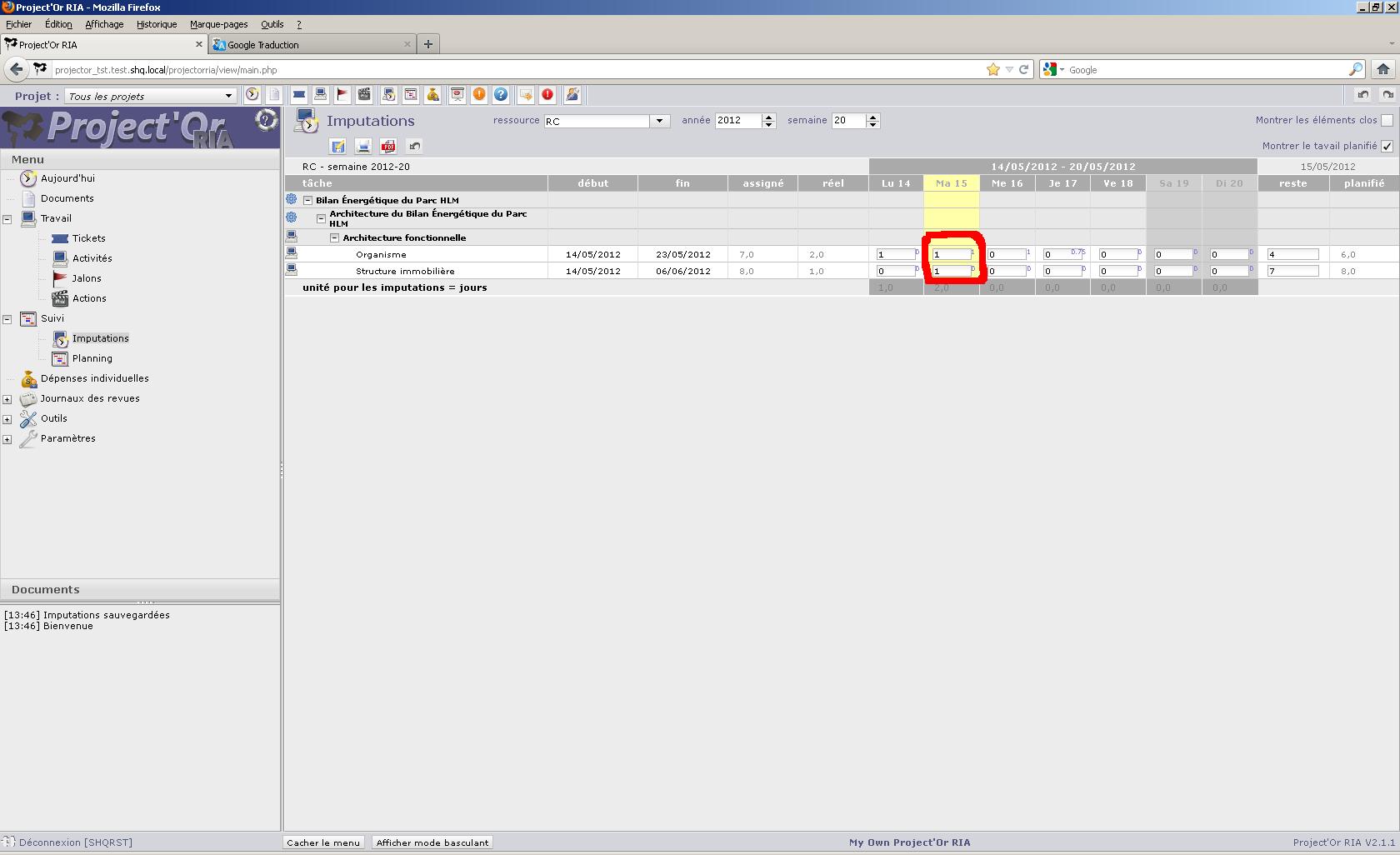Click the 'Cacher le menu' button

pos(323,842)
